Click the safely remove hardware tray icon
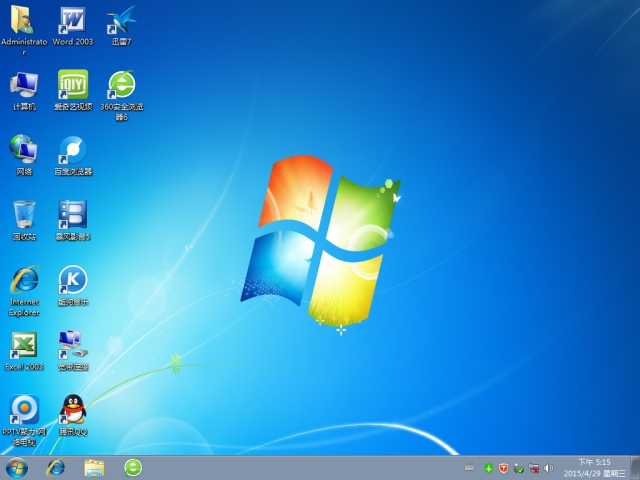Viewport: 640px width, 480px height. point(519,468)
